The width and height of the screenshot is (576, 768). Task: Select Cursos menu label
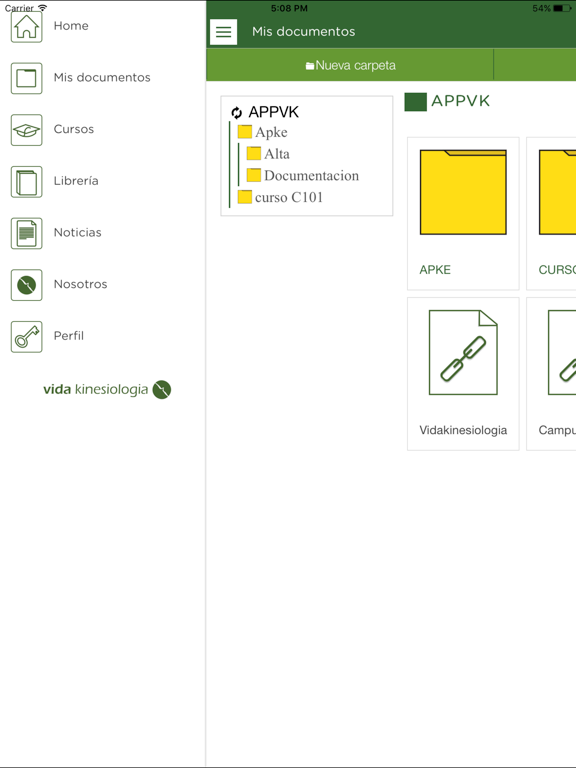point(73,129)
